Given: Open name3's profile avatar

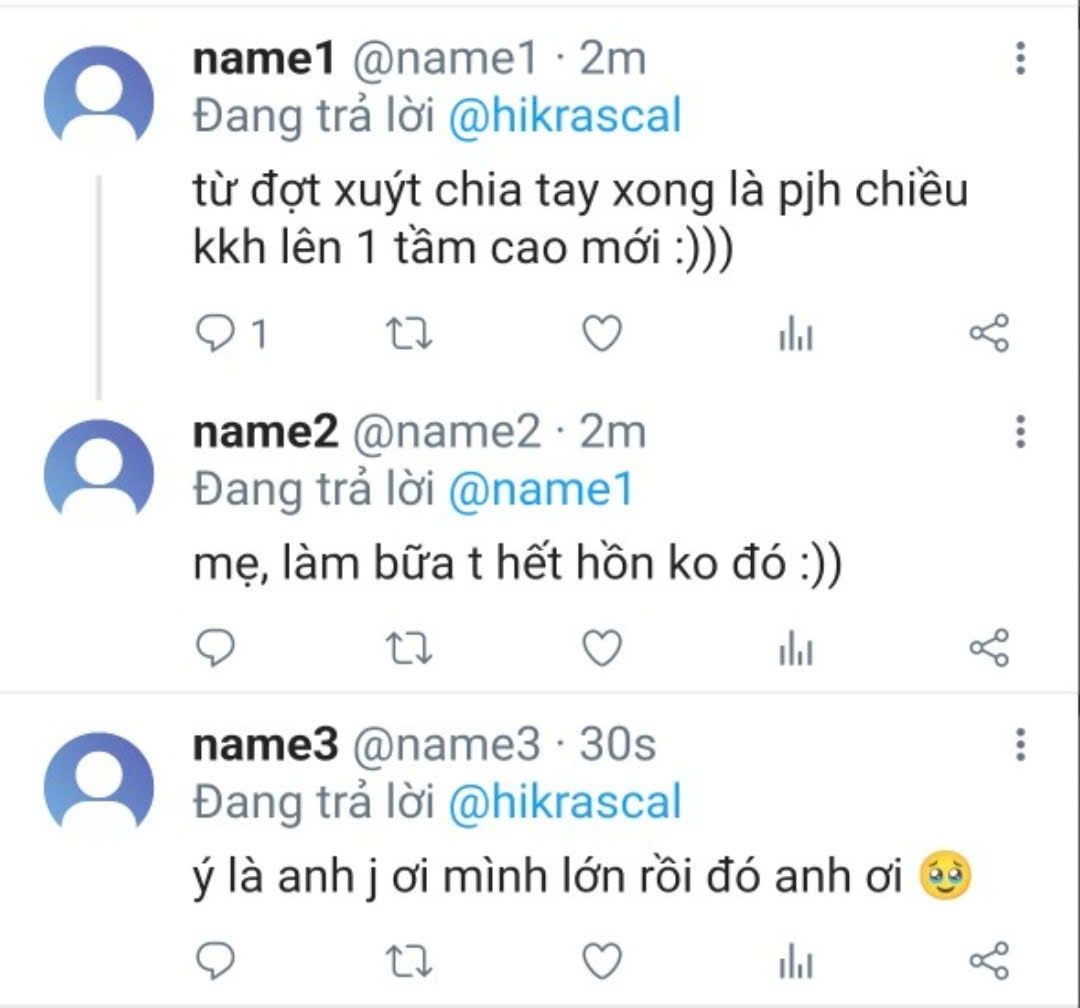Looking at the screenshot, I should 98,783.
